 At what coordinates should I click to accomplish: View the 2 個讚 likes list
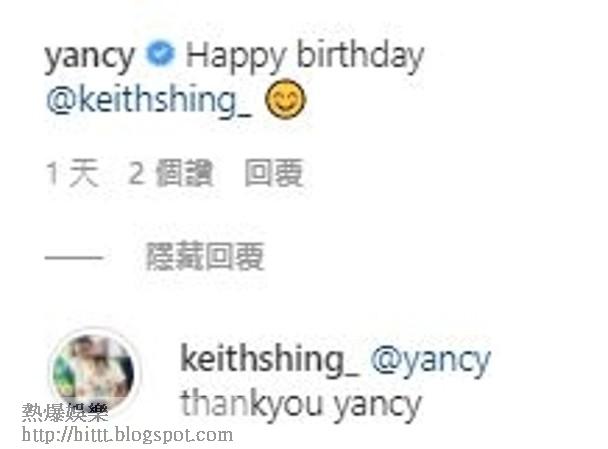click(x=170, y=173)
